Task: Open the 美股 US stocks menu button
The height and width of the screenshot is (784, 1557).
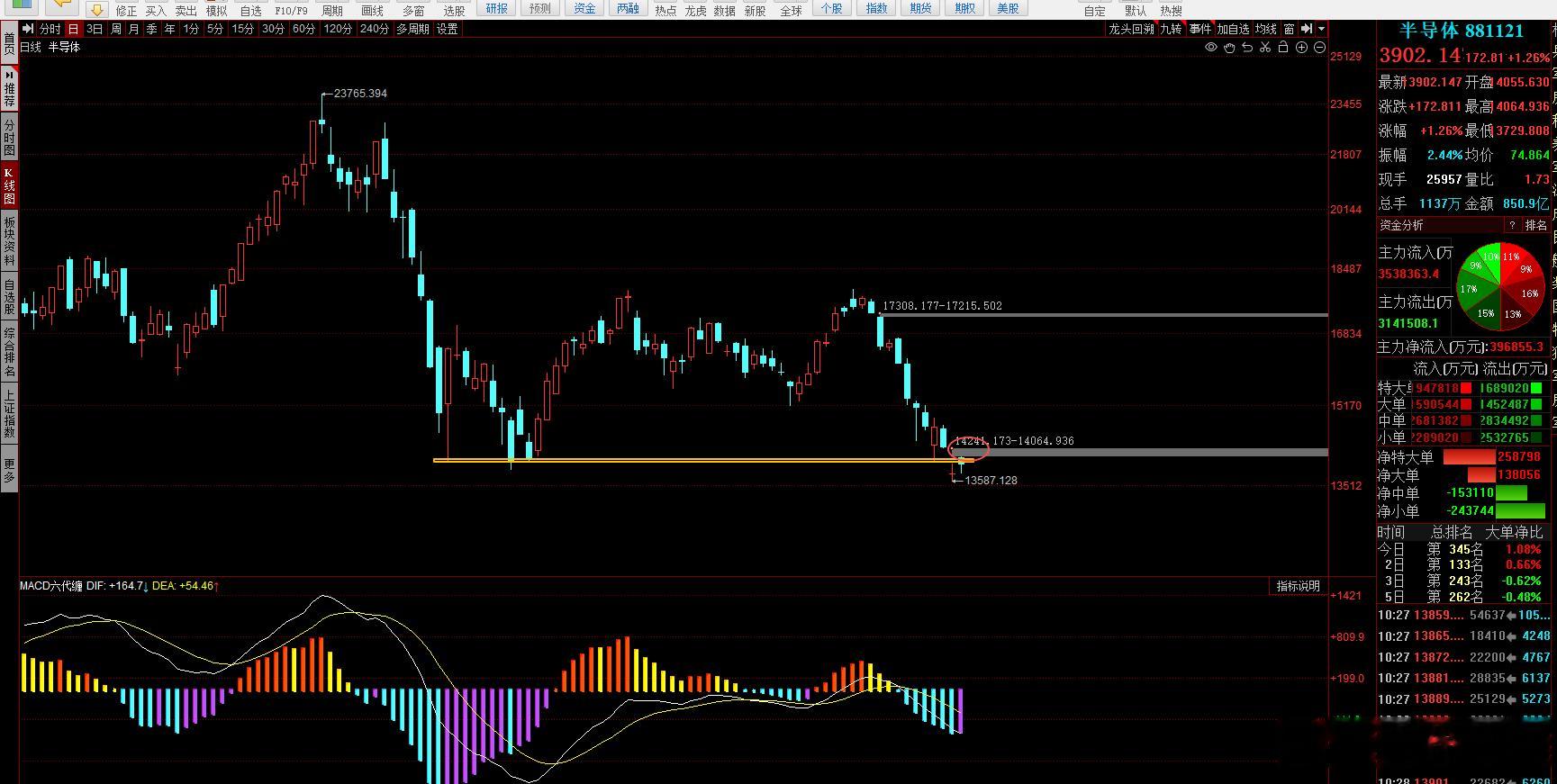Action: [1009, 8]
